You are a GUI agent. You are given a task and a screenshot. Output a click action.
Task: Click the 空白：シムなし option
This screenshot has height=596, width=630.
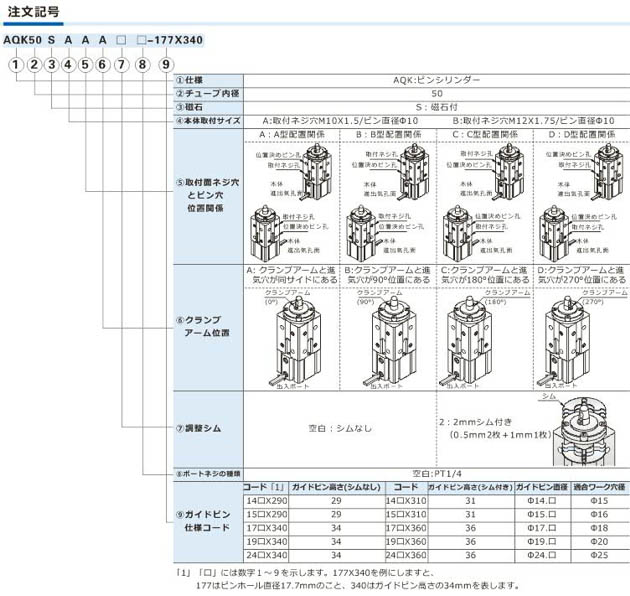tap(340, 428)
